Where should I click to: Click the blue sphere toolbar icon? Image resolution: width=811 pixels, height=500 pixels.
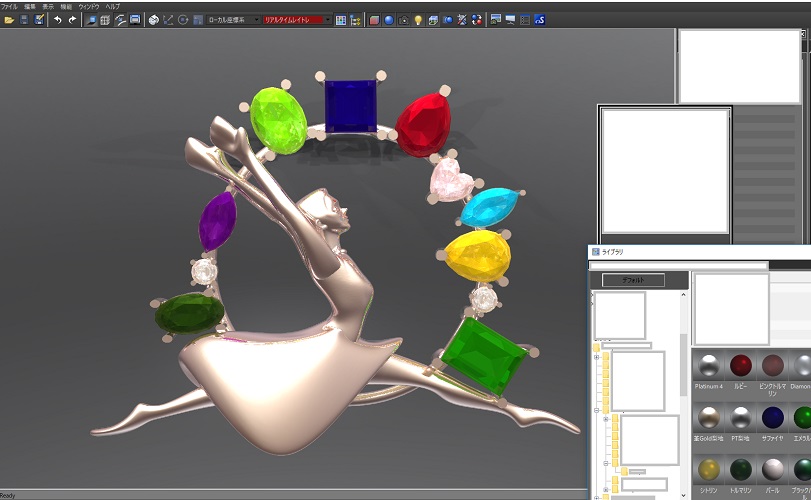click(x=389, y=20)
